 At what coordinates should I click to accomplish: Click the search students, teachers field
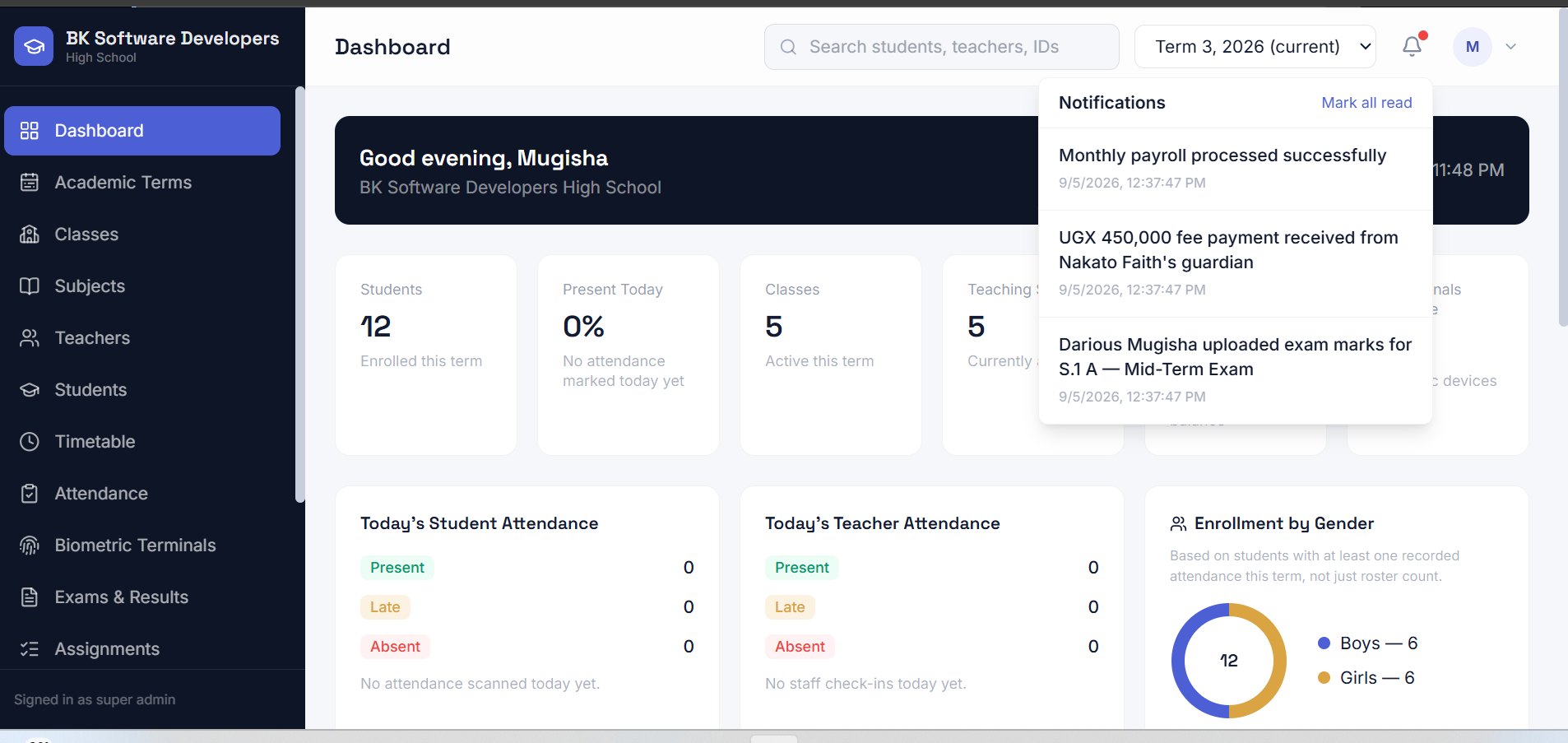pyautogui.click(x=941, y=47)
